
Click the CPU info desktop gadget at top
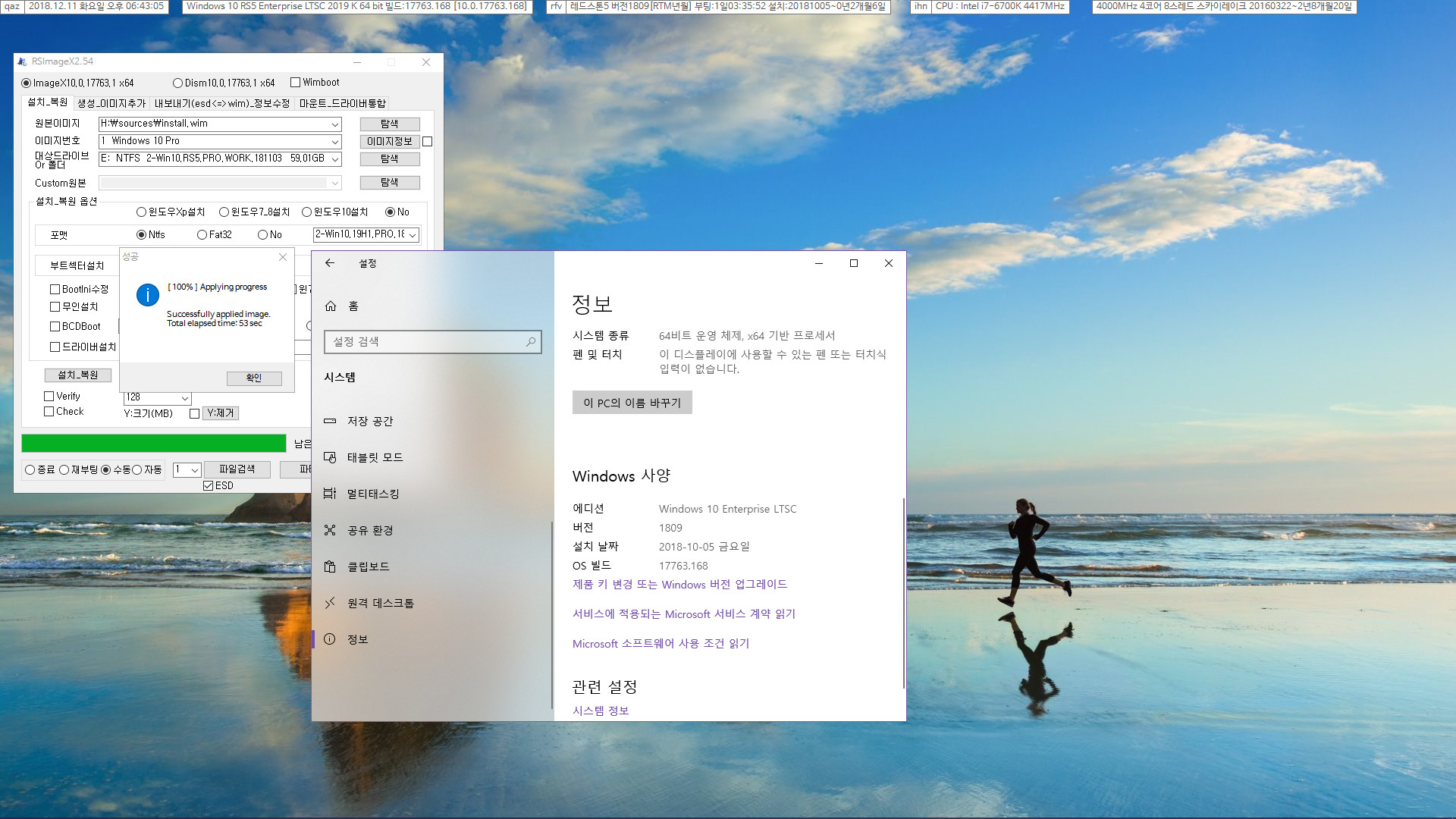coord(989,6)
